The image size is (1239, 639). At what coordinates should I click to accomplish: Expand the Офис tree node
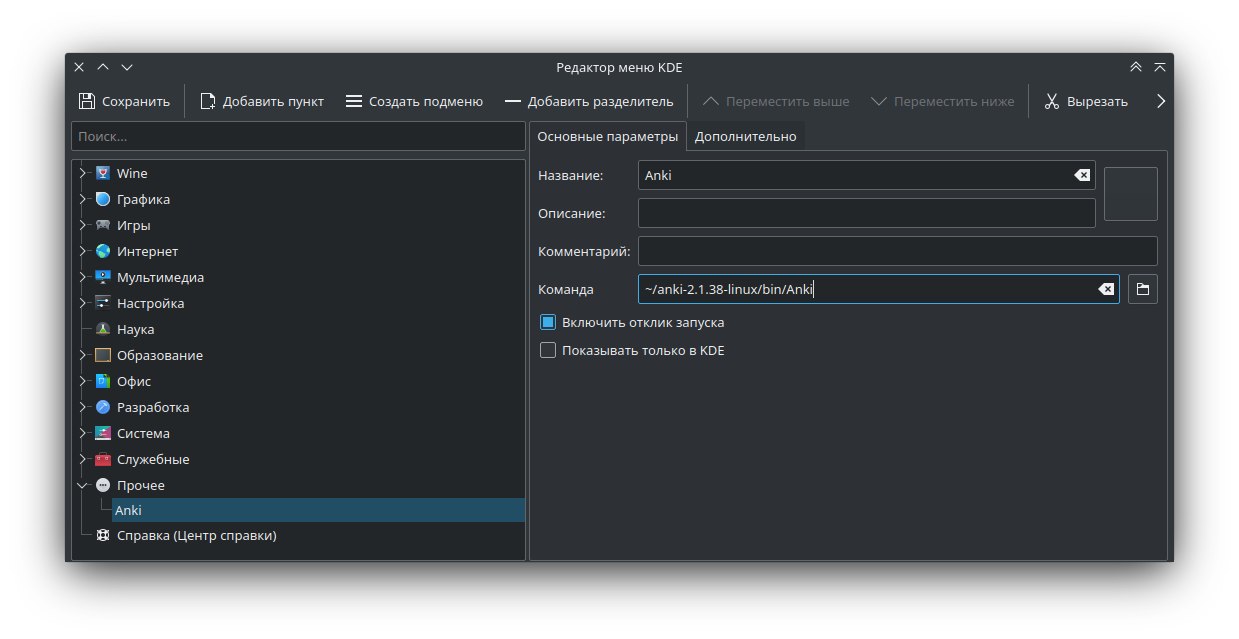click(x=84, y=381)
